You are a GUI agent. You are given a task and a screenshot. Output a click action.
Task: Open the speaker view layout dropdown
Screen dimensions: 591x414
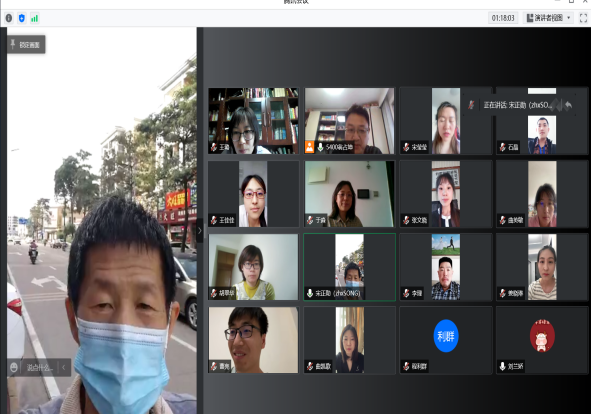548,18
